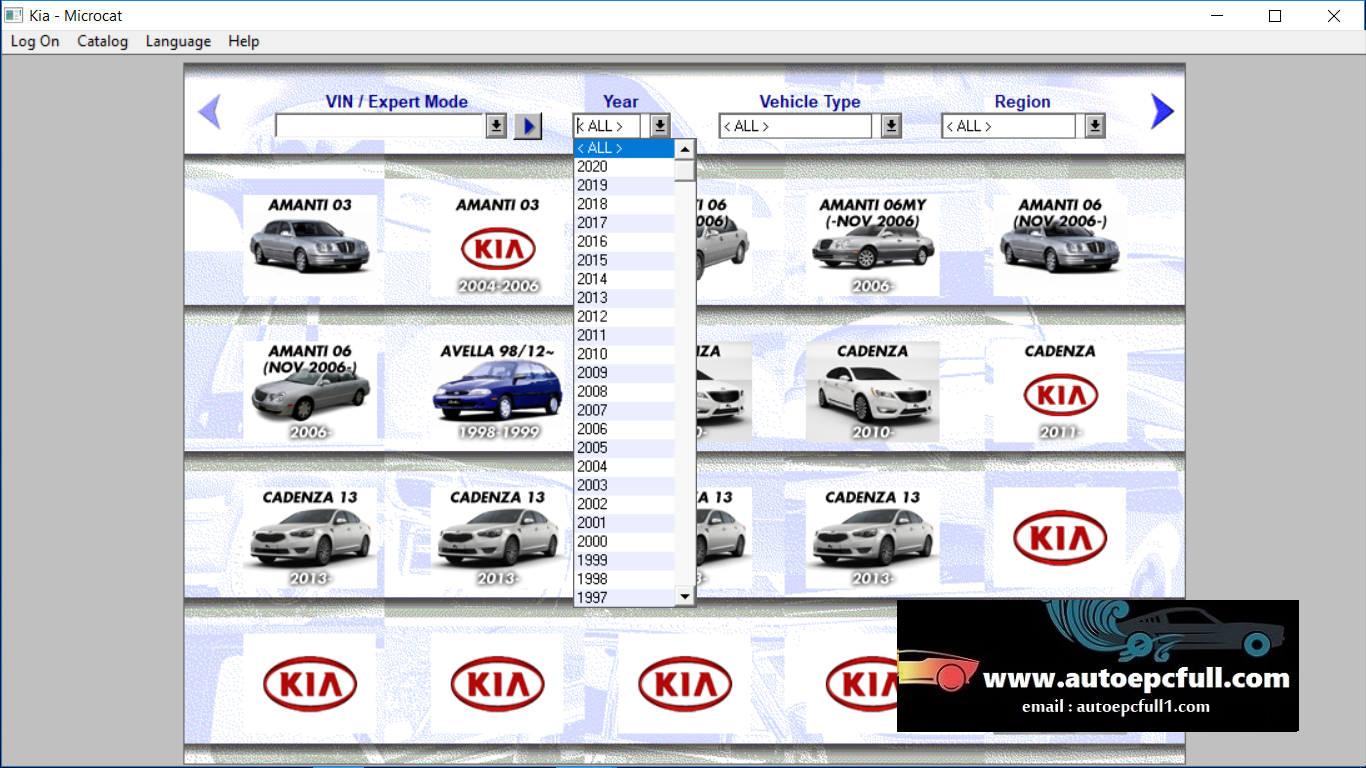1366x768 pixels.
Task: Expand the Vehicle Type dropdown arrow
Action: click(891, 126)
